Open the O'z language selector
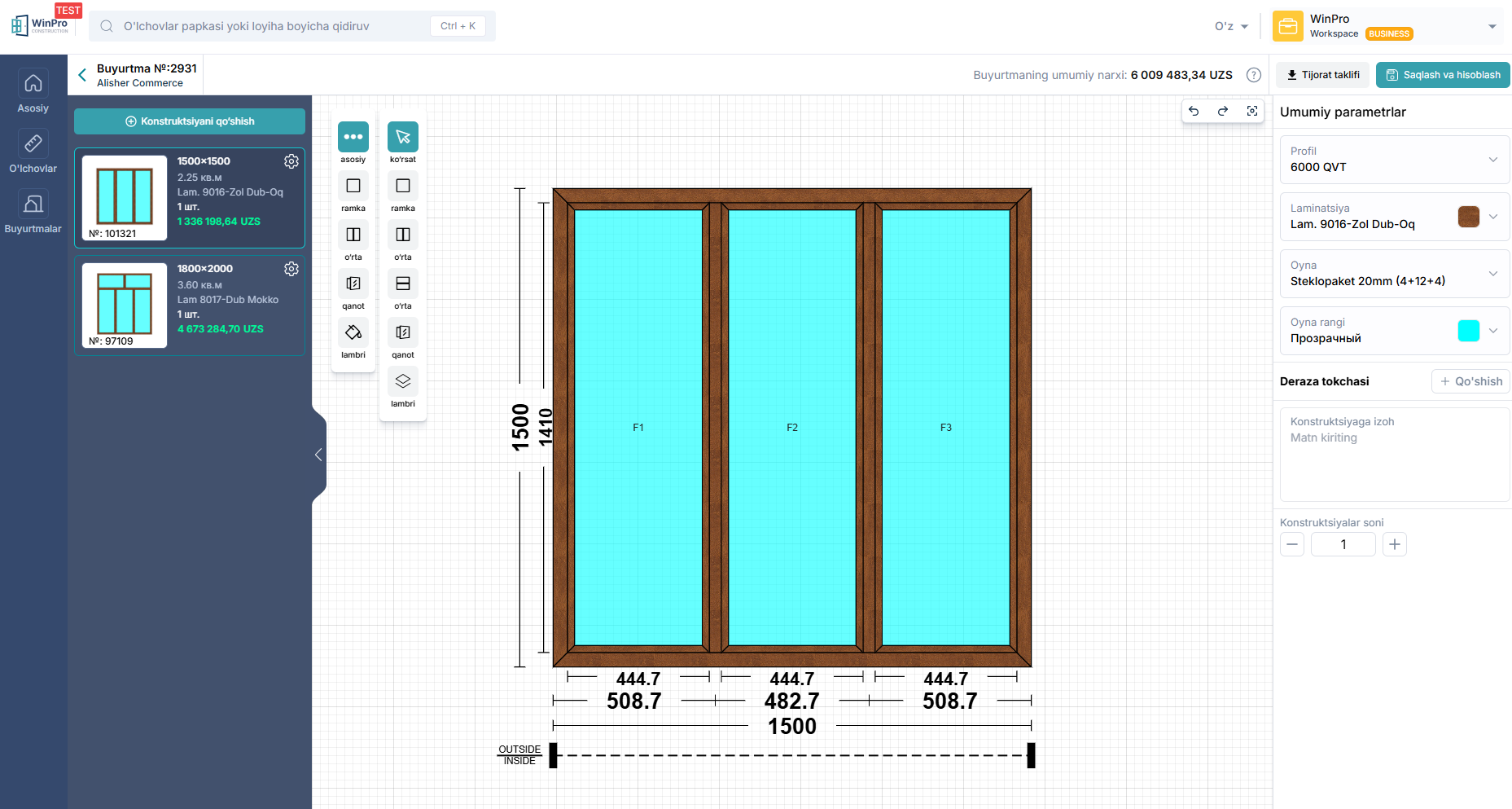This screenshot has width=1512, height=809. click(x=1231, y=26)
